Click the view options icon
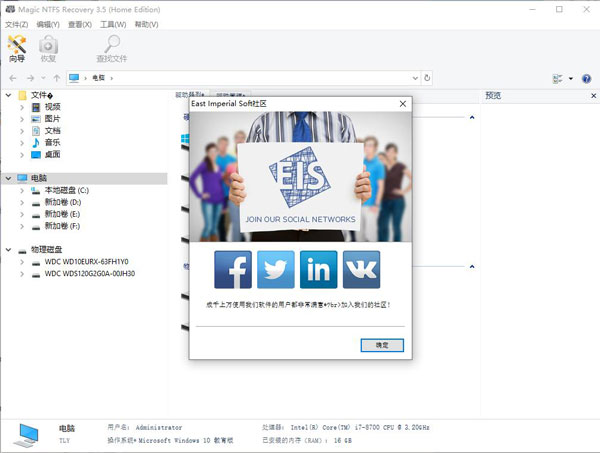 coord(558,78)
